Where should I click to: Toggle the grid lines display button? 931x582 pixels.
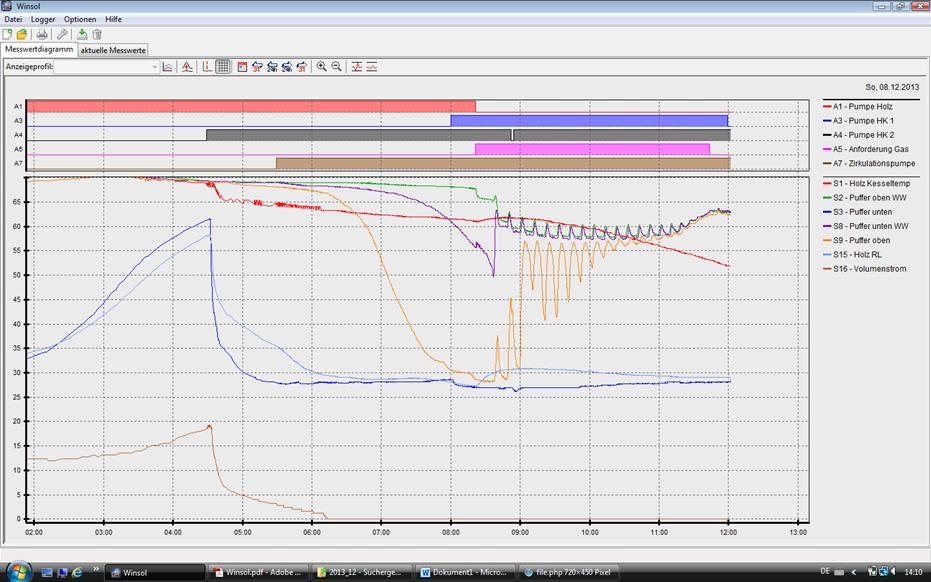click(222, 67)
